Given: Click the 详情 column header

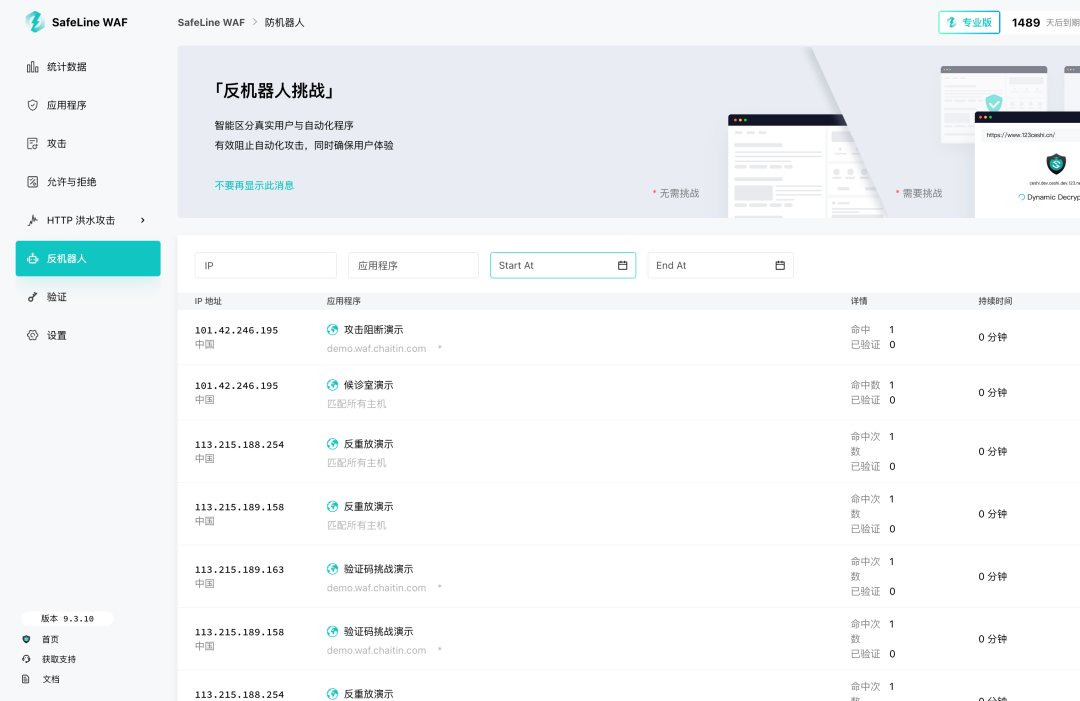Looking at the screenshot, I should (x=859, y=301).
